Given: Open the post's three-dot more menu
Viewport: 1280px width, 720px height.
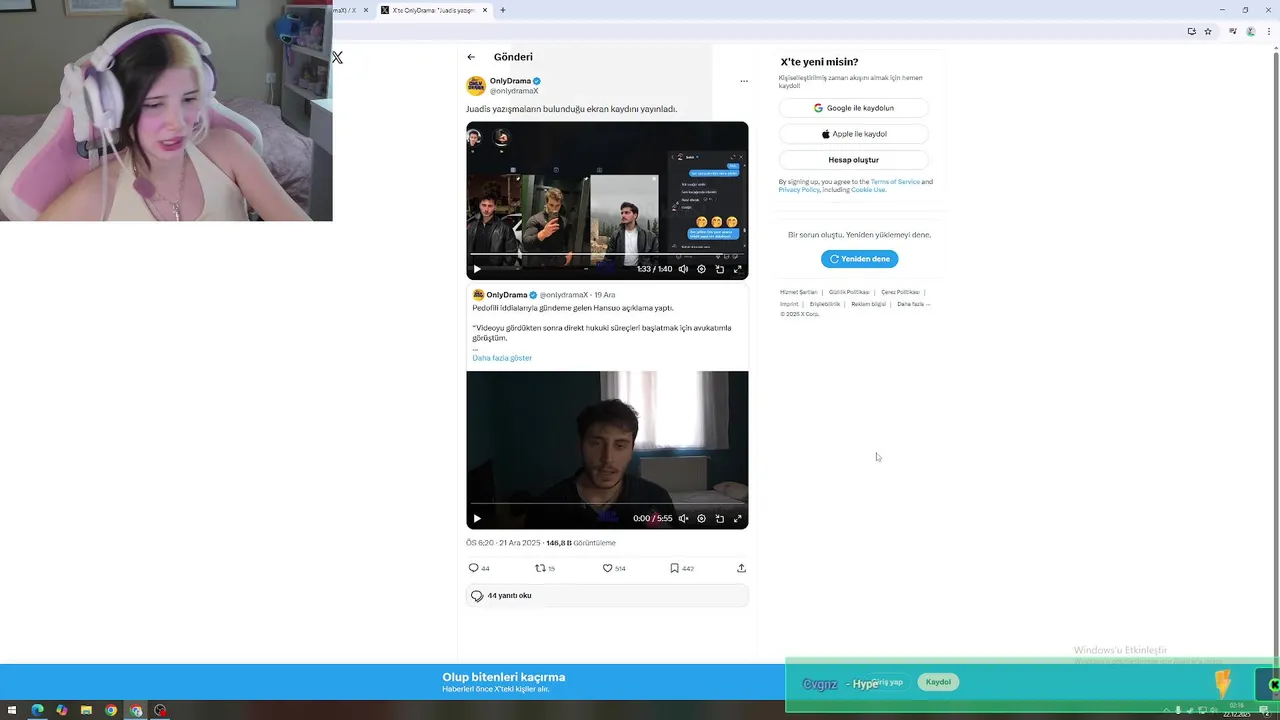Looking at the screenshot, I should [x=743, y=81].
